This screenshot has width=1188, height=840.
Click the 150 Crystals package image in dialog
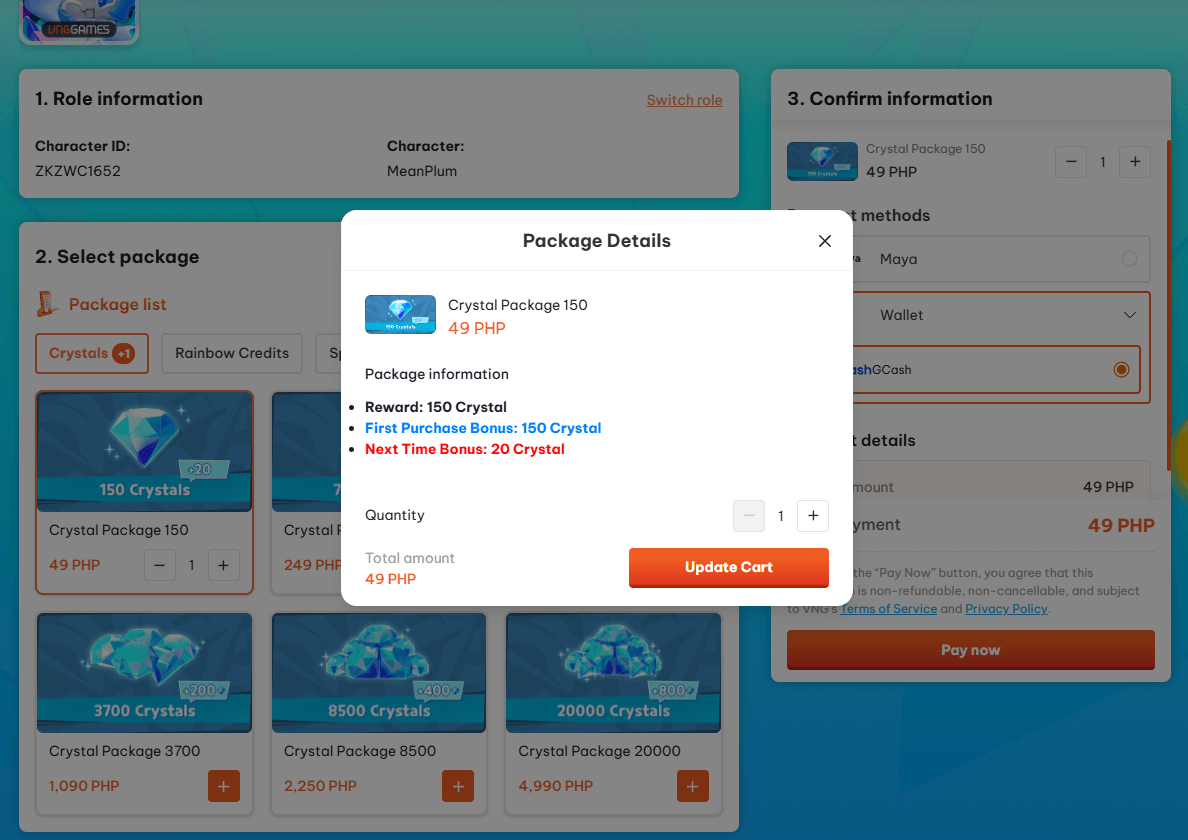pyautogui.click(x=400, y=314)
